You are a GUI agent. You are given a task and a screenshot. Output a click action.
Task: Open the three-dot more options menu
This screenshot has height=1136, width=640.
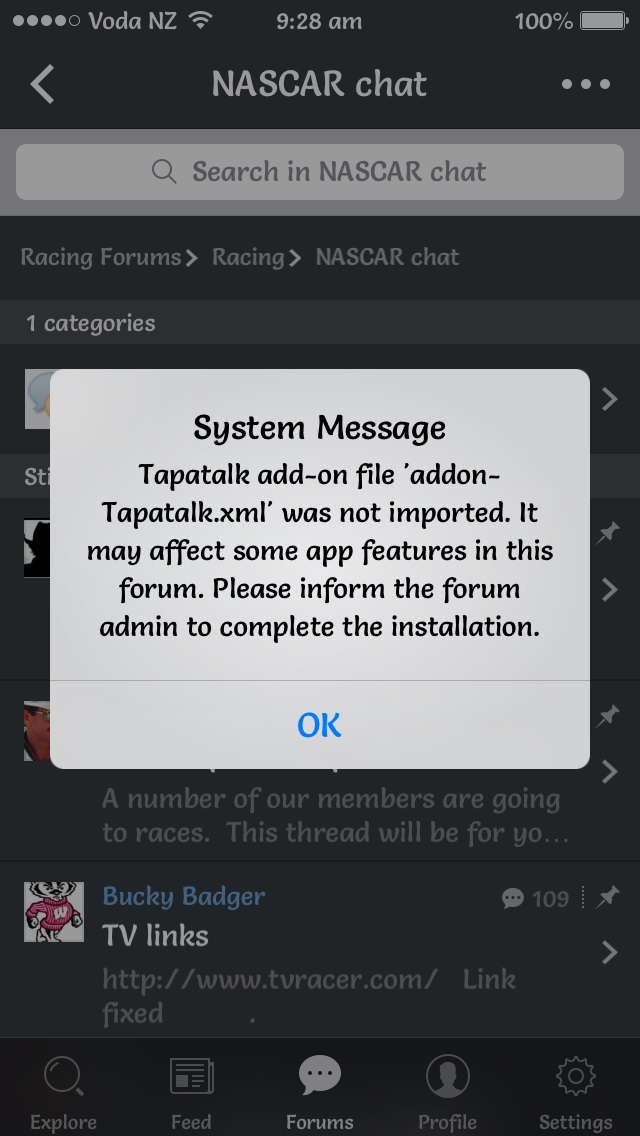586,84
